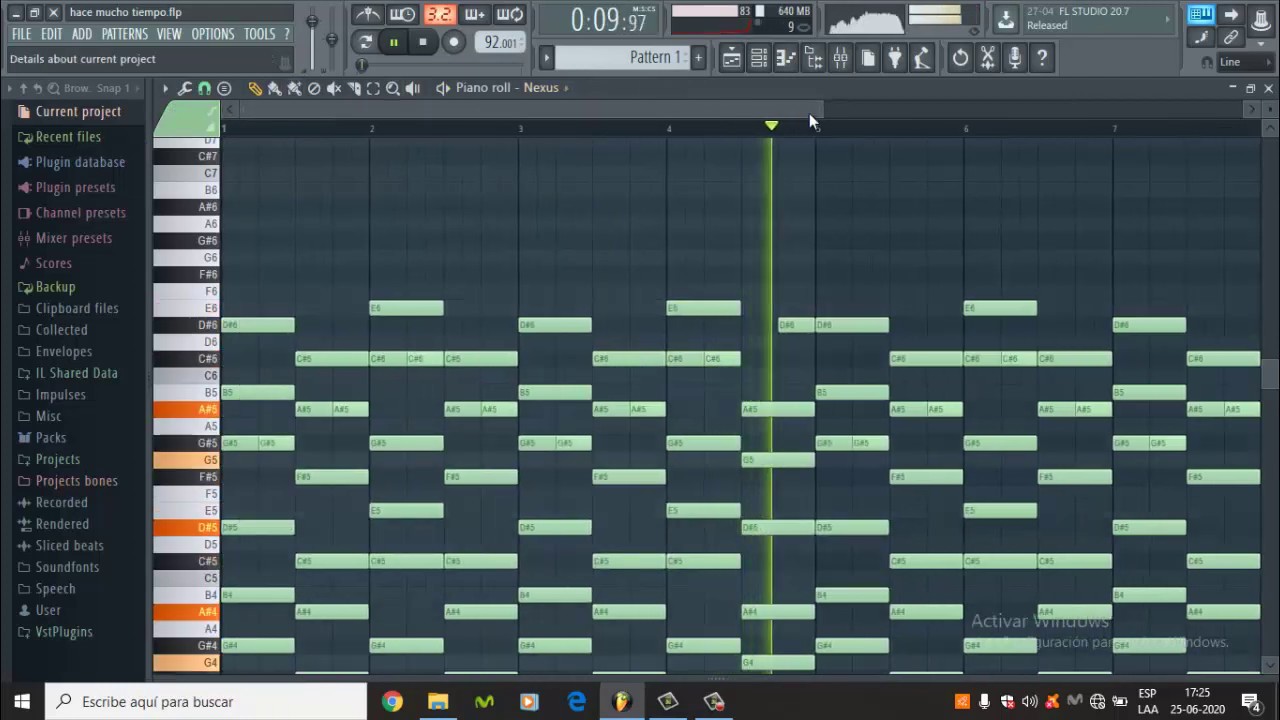Toggle piano roll snap magnet icon
This screenshot has width=1280, height=720.
click(204, 88)
